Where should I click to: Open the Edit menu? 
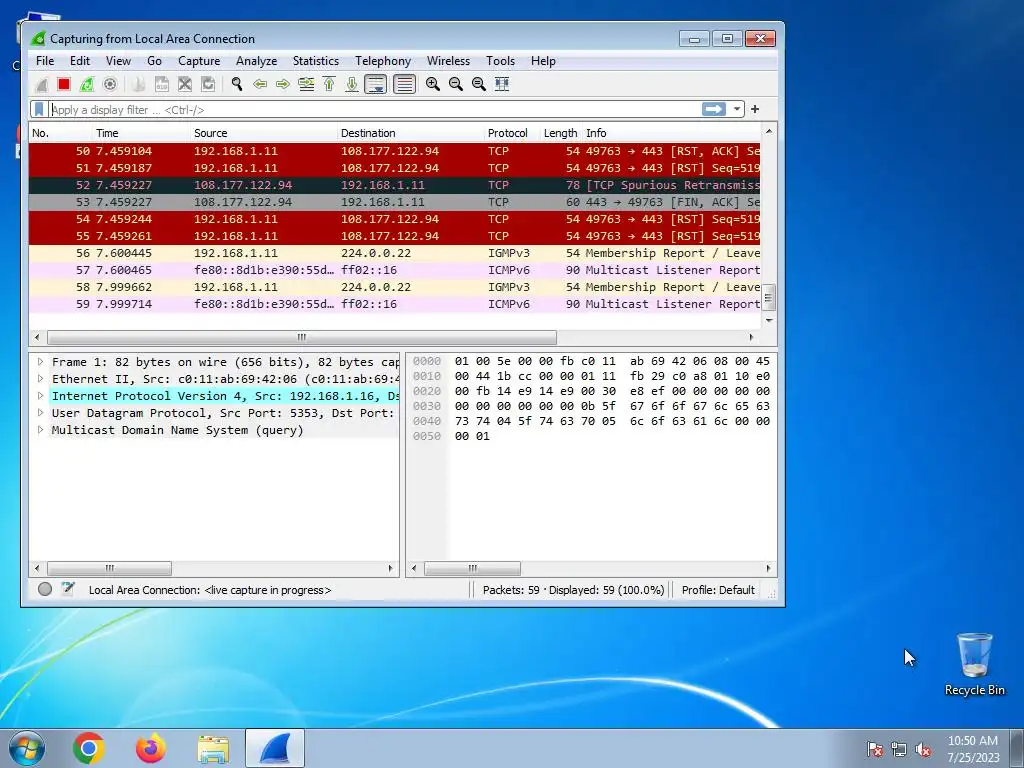[80, 61]
